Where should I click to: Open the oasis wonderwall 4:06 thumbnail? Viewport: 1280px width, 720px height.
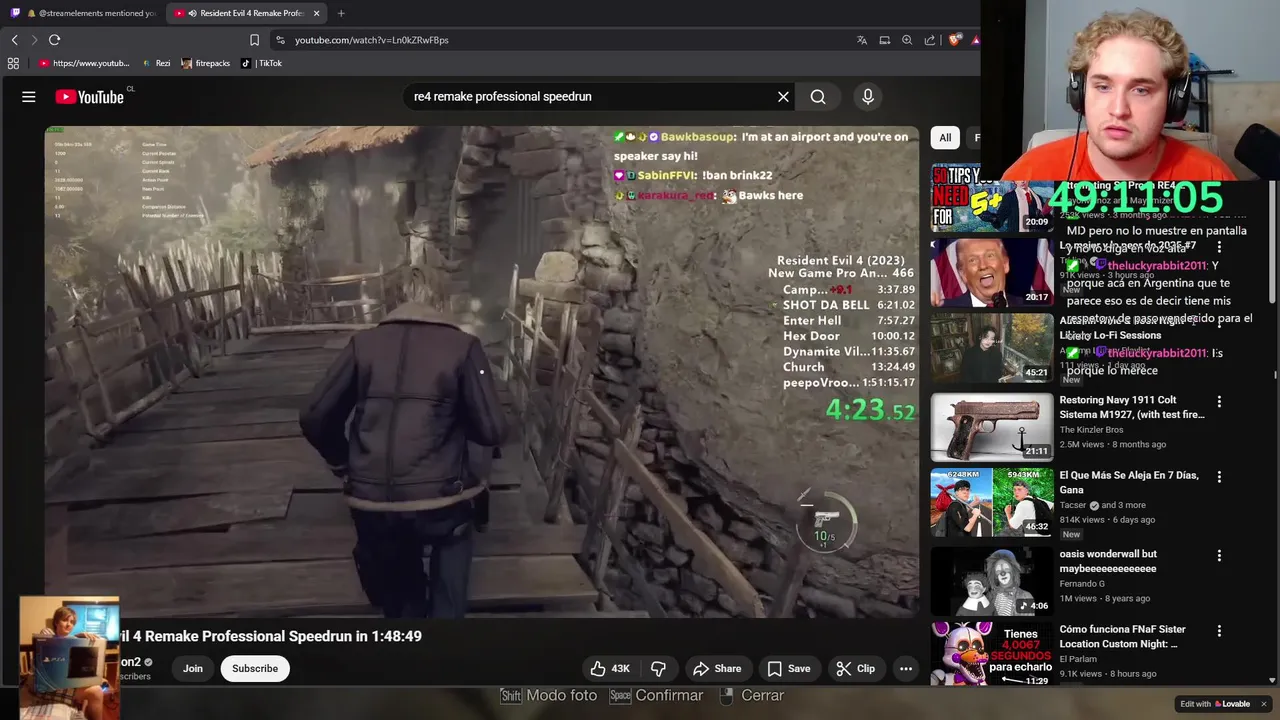click(992, 580)
